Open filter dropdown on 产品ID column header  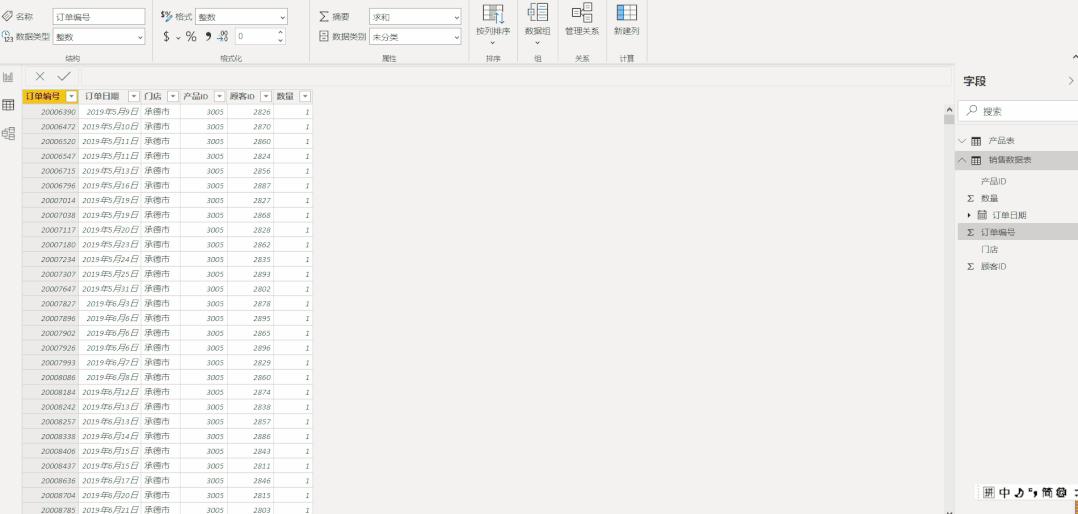pyautogui.click(x=219, y=96)
